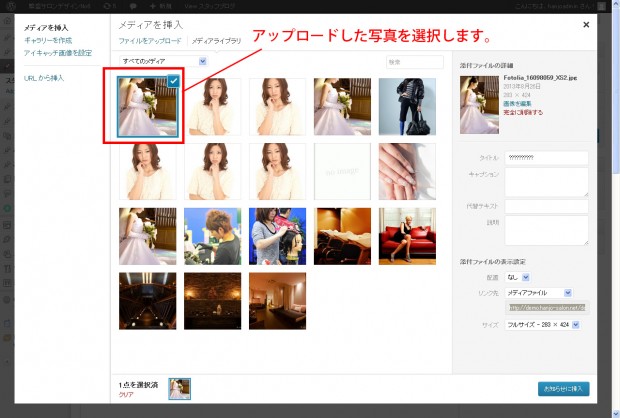Viewport: 620px width, 418px height.
Task: Select the hands and nails thumbnail
Action: [407, 171]
